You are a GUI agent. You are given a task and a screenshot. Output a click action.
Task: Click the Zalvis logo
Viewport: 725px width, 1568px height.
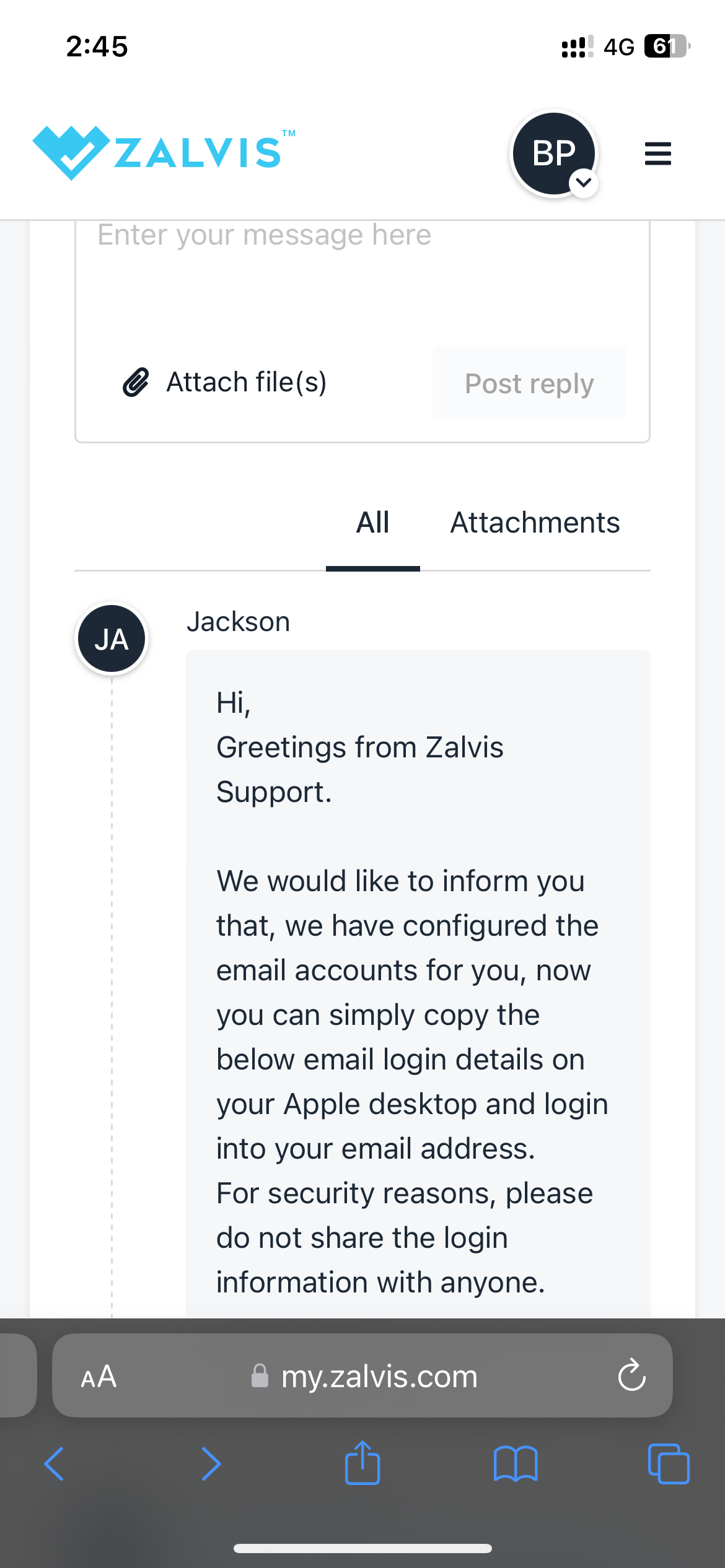pos(164,150)
